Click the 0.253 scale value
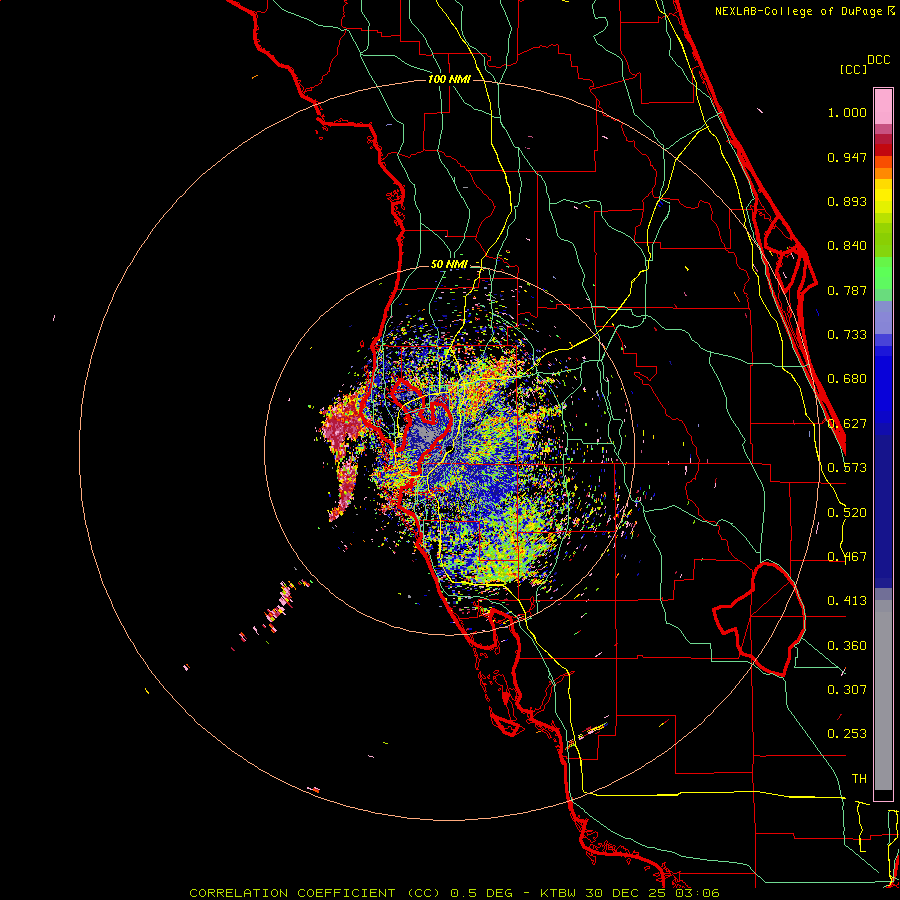 tap(847, 734)
